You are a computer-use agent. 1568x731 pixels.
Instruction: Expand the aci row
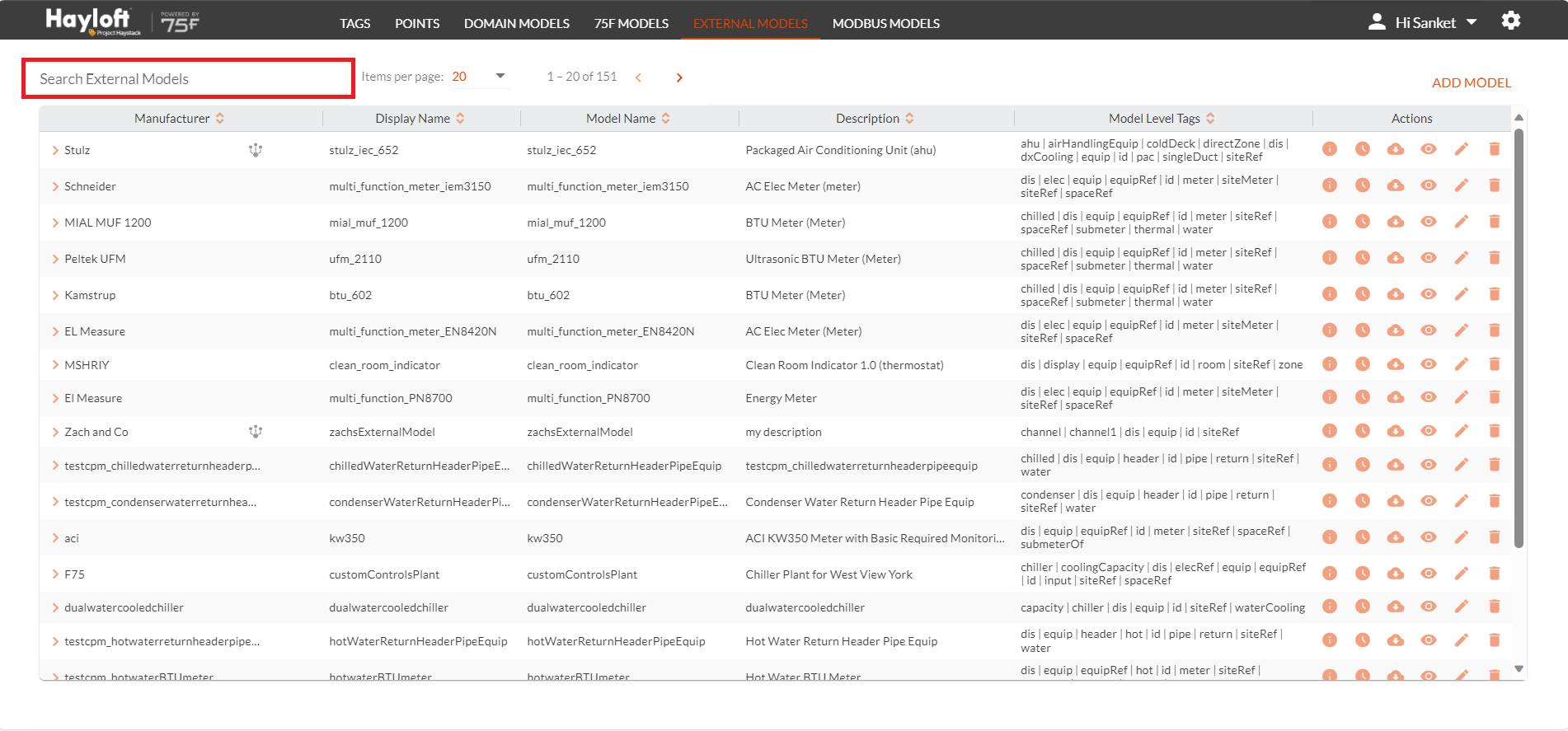(55, 538)
